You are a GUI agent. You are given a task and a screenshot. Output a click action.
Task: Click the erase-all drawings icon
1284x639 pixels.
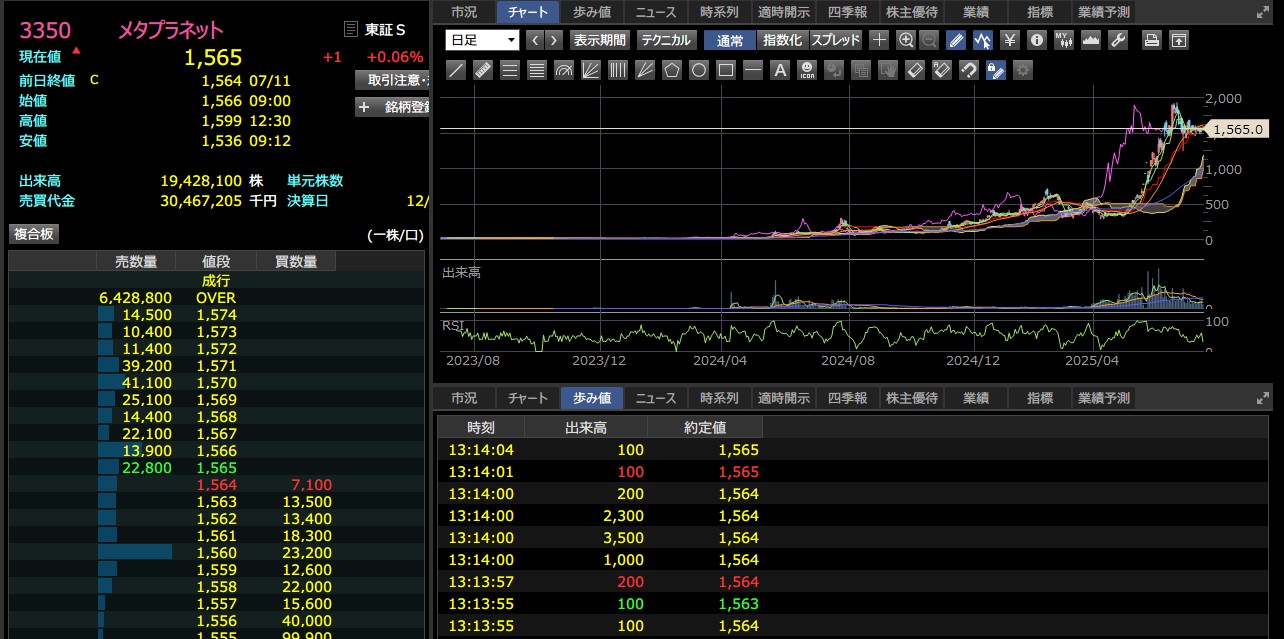[x=942, y=70]
